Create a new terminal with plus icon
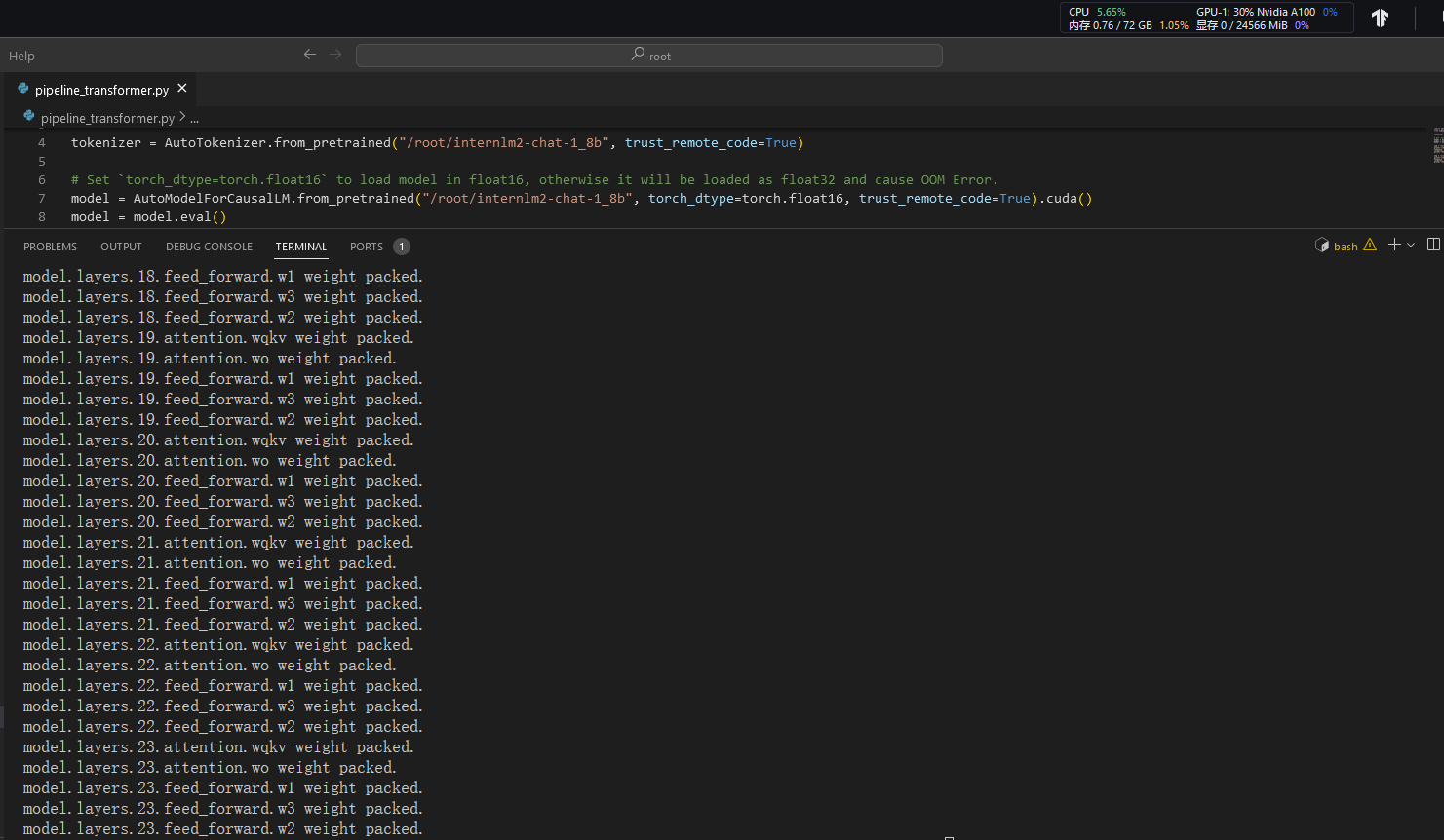 click(1394, 245)
